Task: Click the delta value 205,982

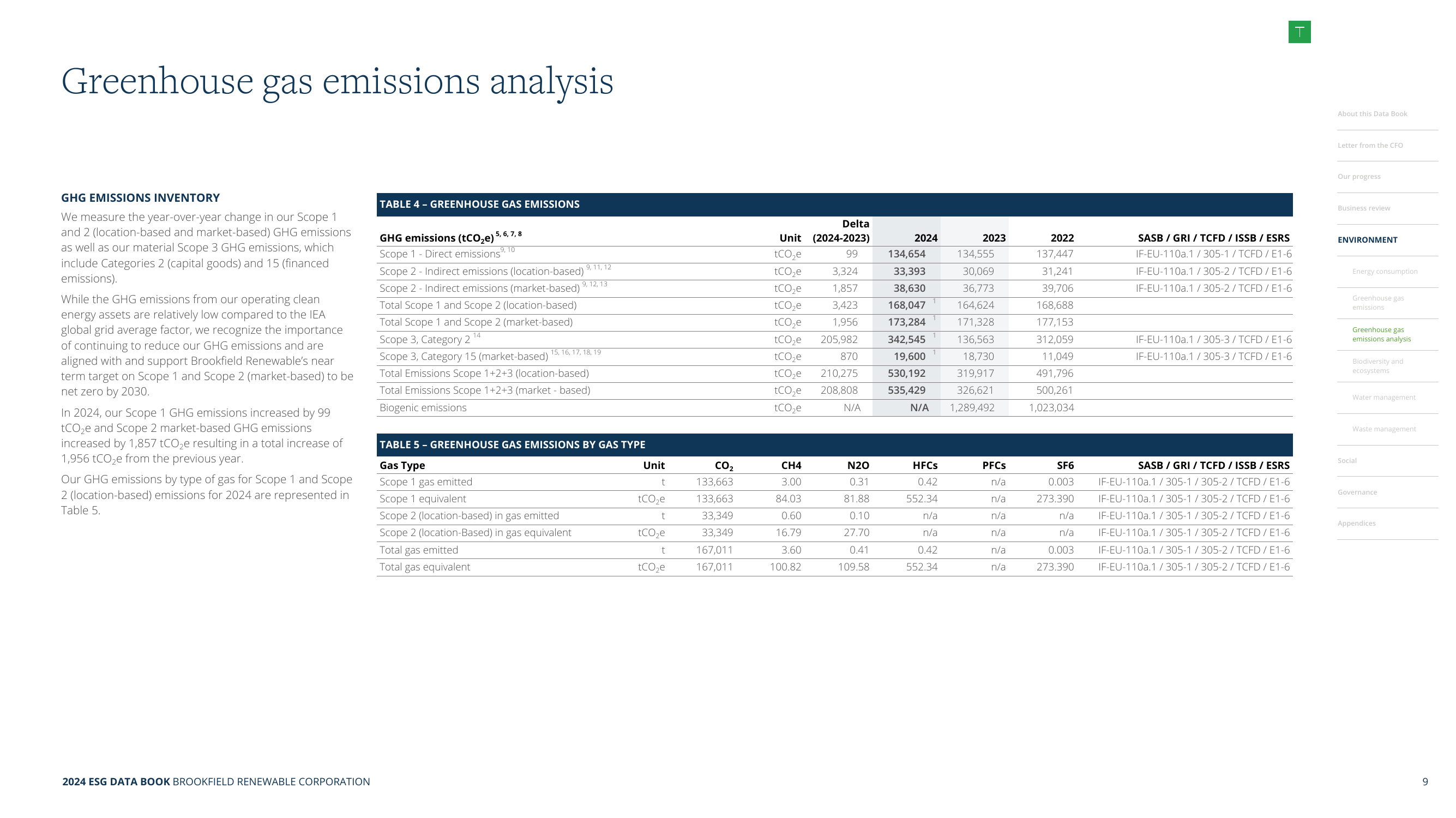Action: (x=839, y=339)
